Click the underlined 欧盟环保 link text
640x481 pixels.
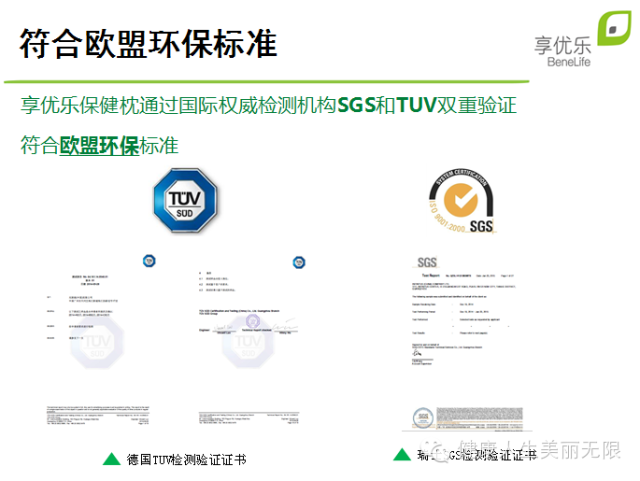point(99,145)
